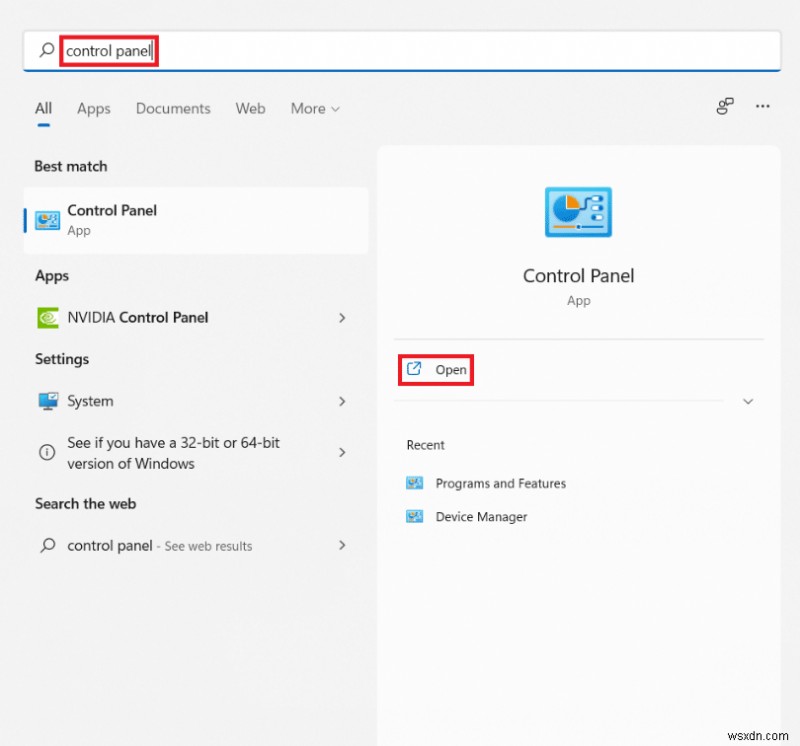Expand the System result chevron
This screenshot has height=746, width=800.
tap(342, 402)
